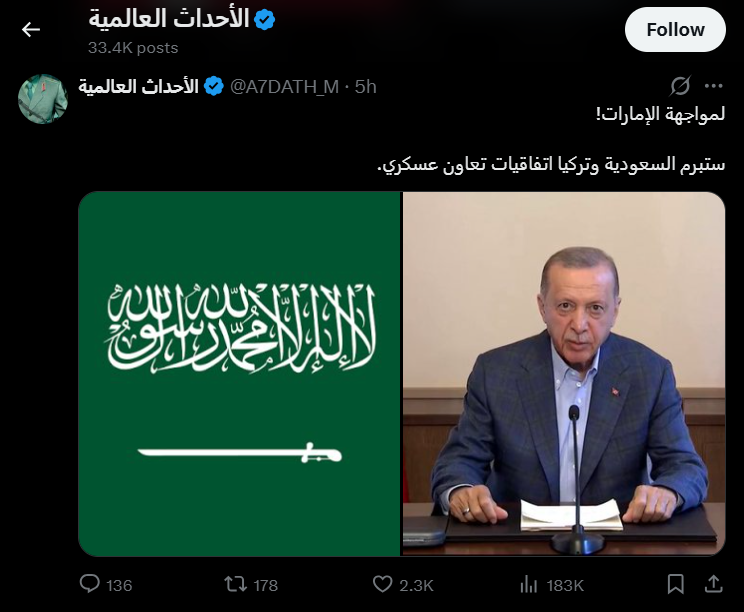
Task: Reply to the post via comment icon
Action: (90, 584)
